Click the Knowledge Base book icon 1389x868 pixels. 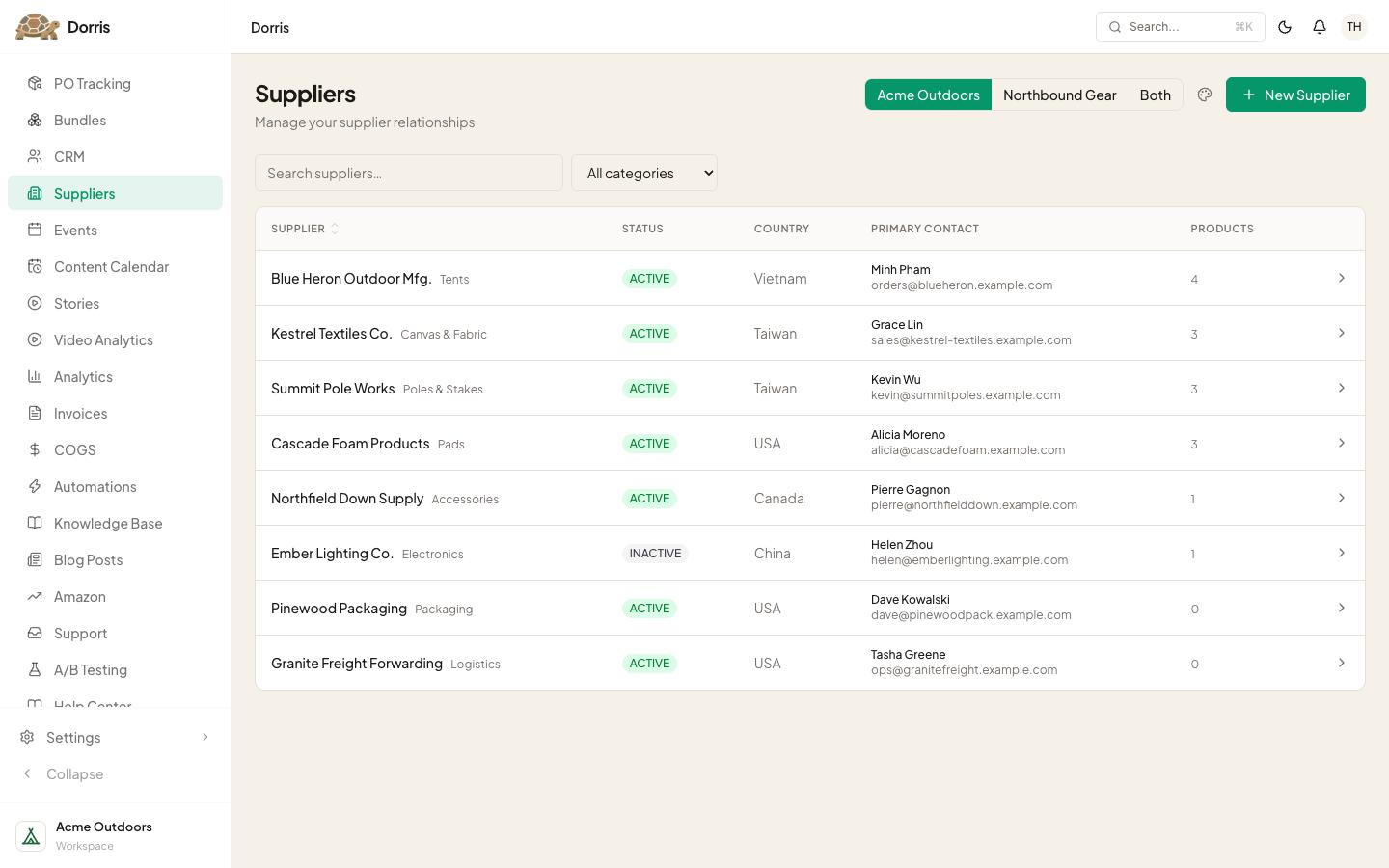coord(35,524)
